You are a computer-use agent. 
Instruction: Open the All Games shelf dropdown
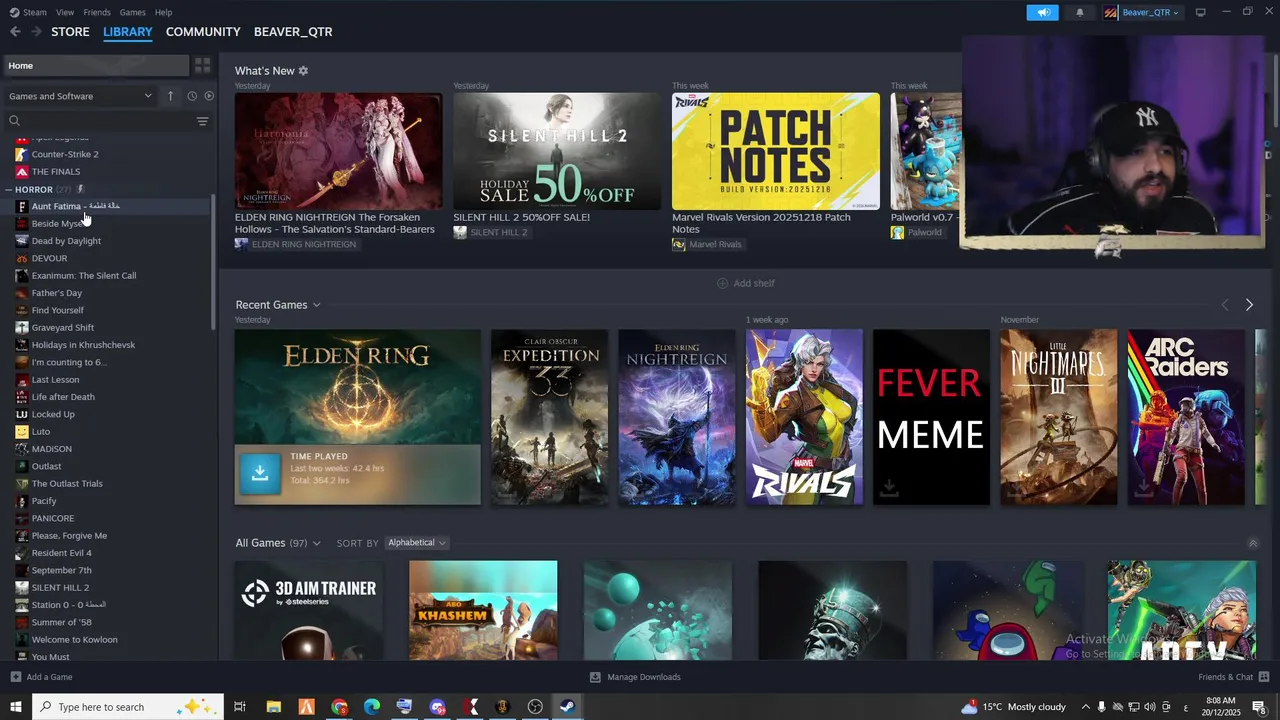point(316,543)
